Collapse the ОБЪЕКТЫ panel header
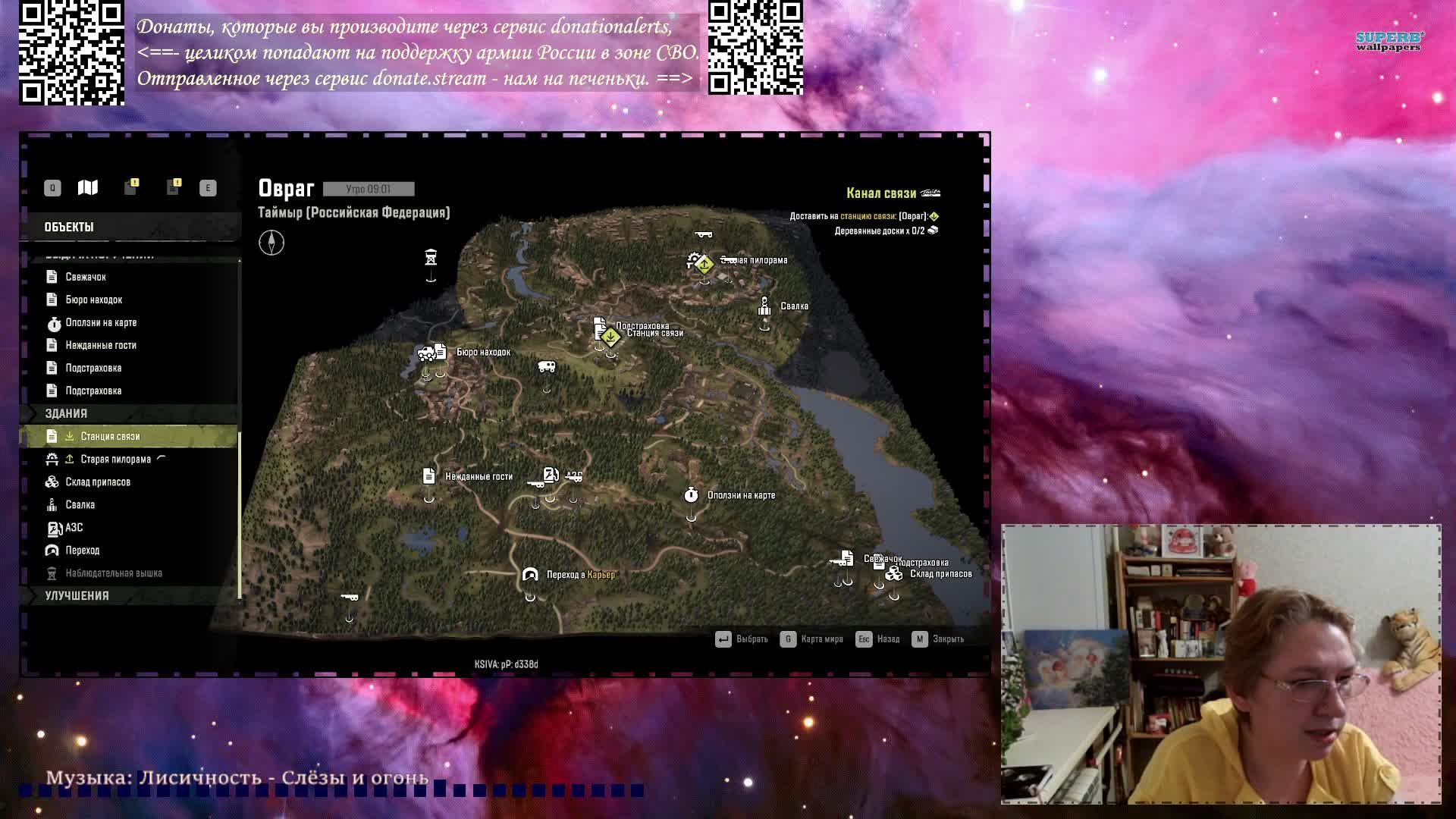 pyautogui.click(x=69, y=227)
